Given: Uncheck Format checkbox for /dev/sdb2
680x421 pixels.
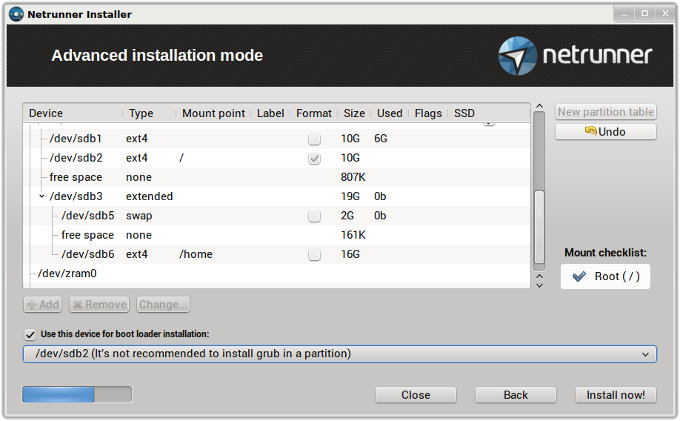Looking at the screenshot, I should (x=314, y=158).
